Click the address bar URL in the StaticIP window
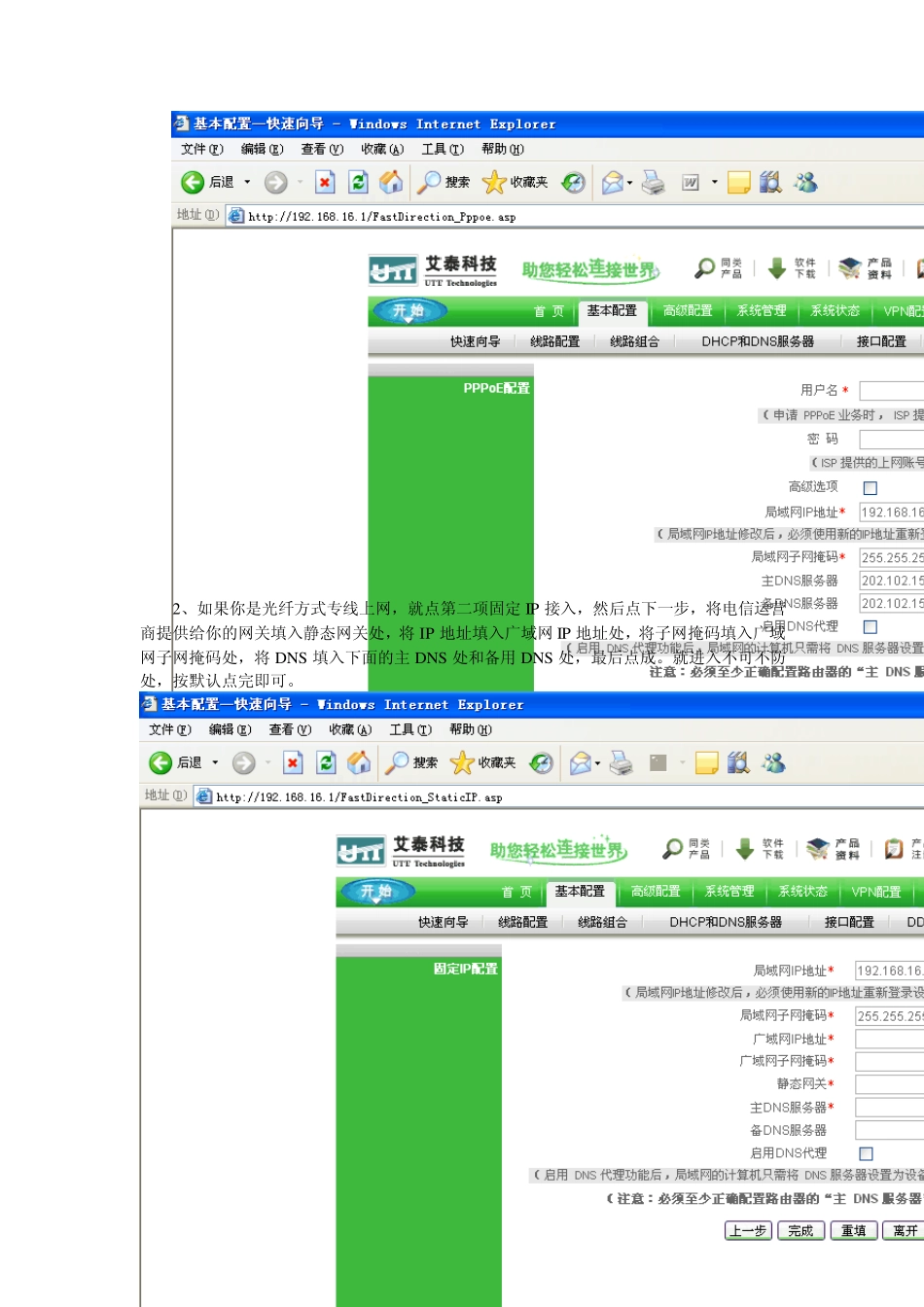924x1307 pixels. pyautogui.click(x=359, y=797)
